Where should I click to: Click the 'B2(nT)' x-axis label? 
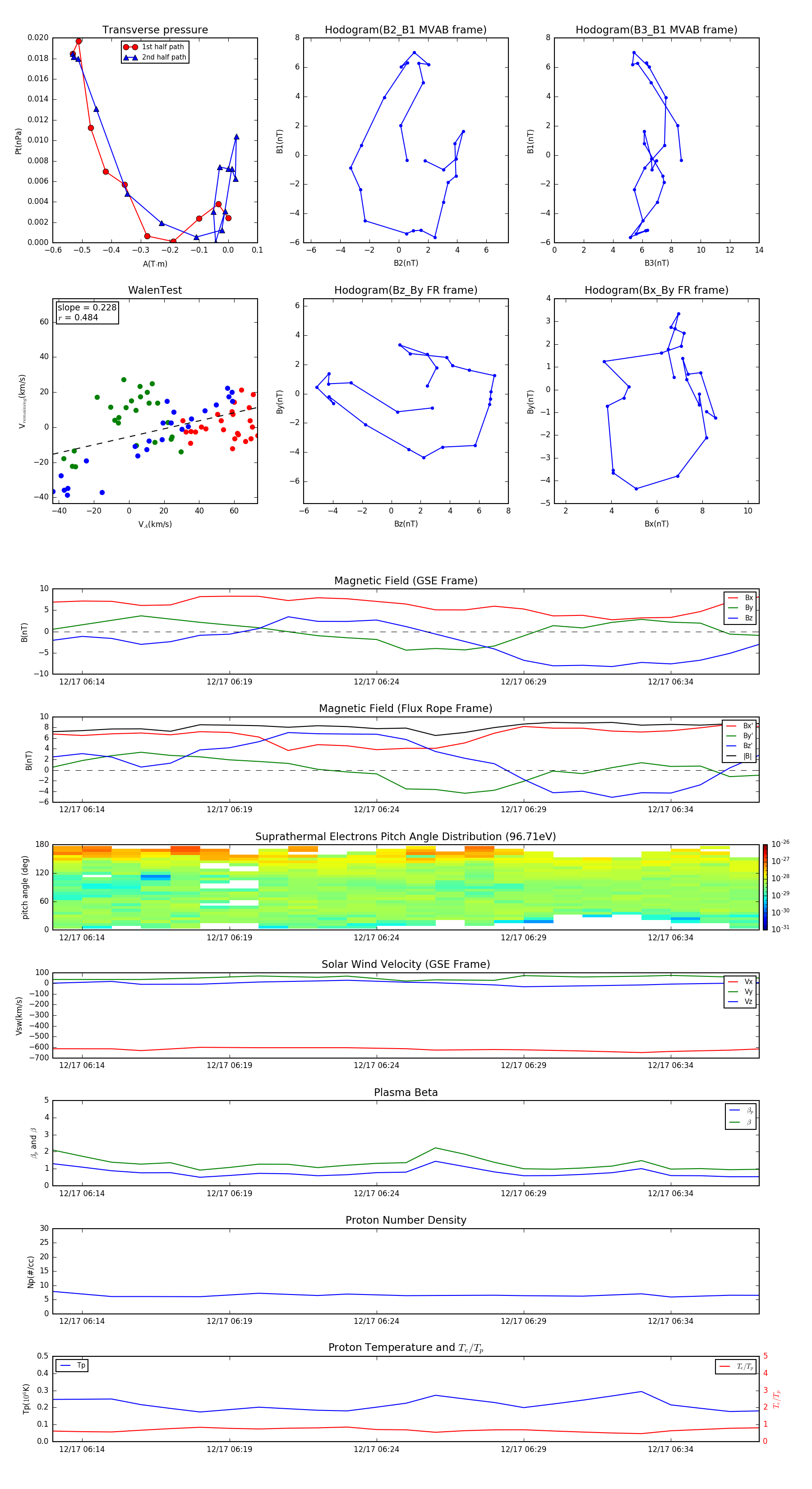pos(406,263)
